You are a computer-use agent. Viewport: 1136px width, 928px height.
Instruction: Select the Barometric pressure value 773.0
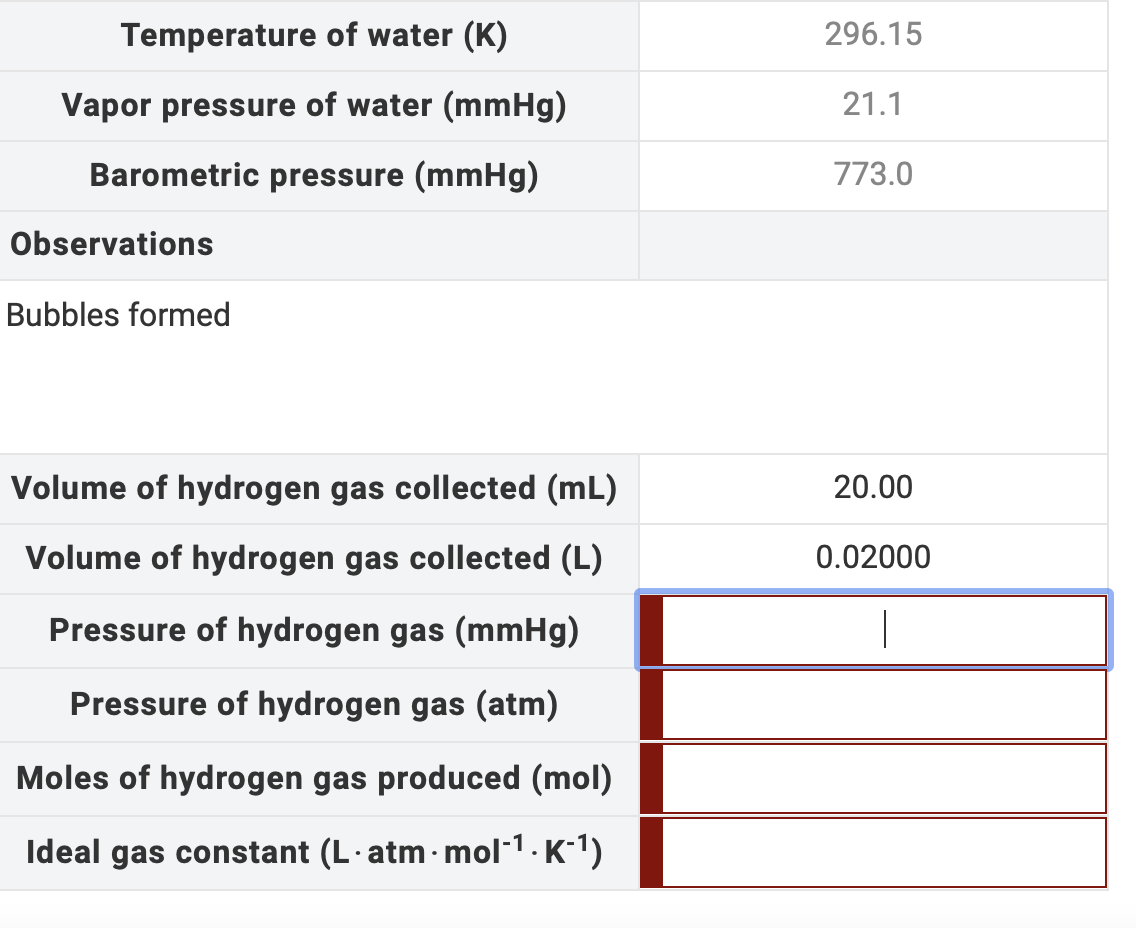873,174
